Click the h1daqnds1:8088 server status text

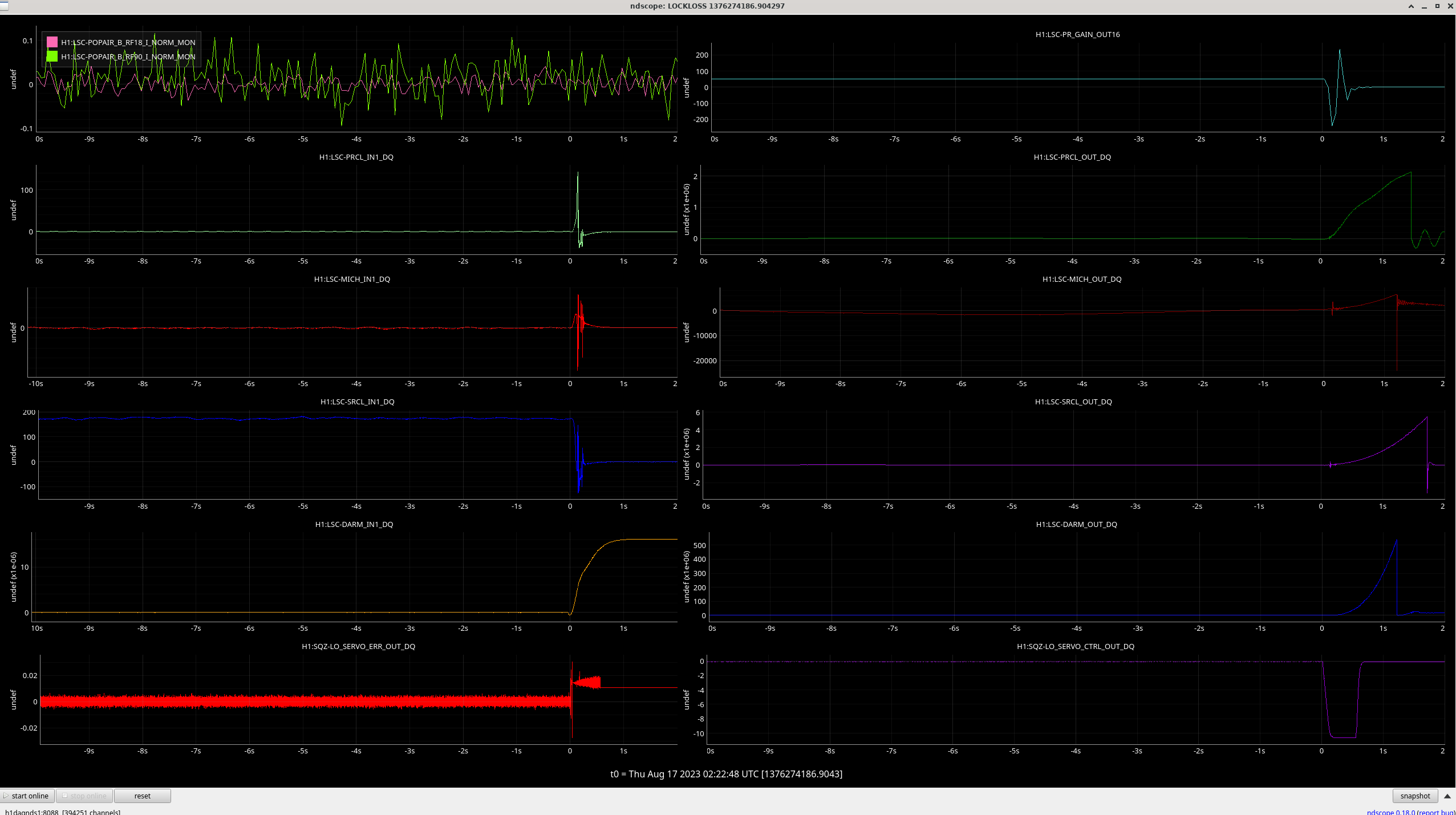tap(63, 812)
